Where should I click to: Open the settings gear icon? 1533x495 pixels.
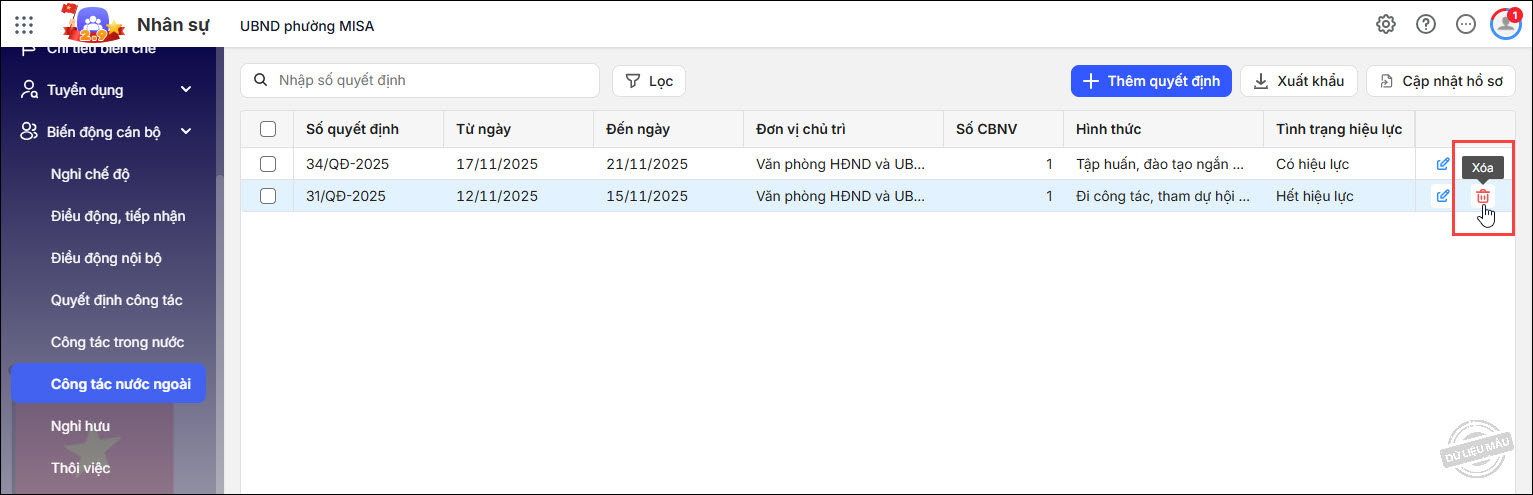[x=1385, y=25]
